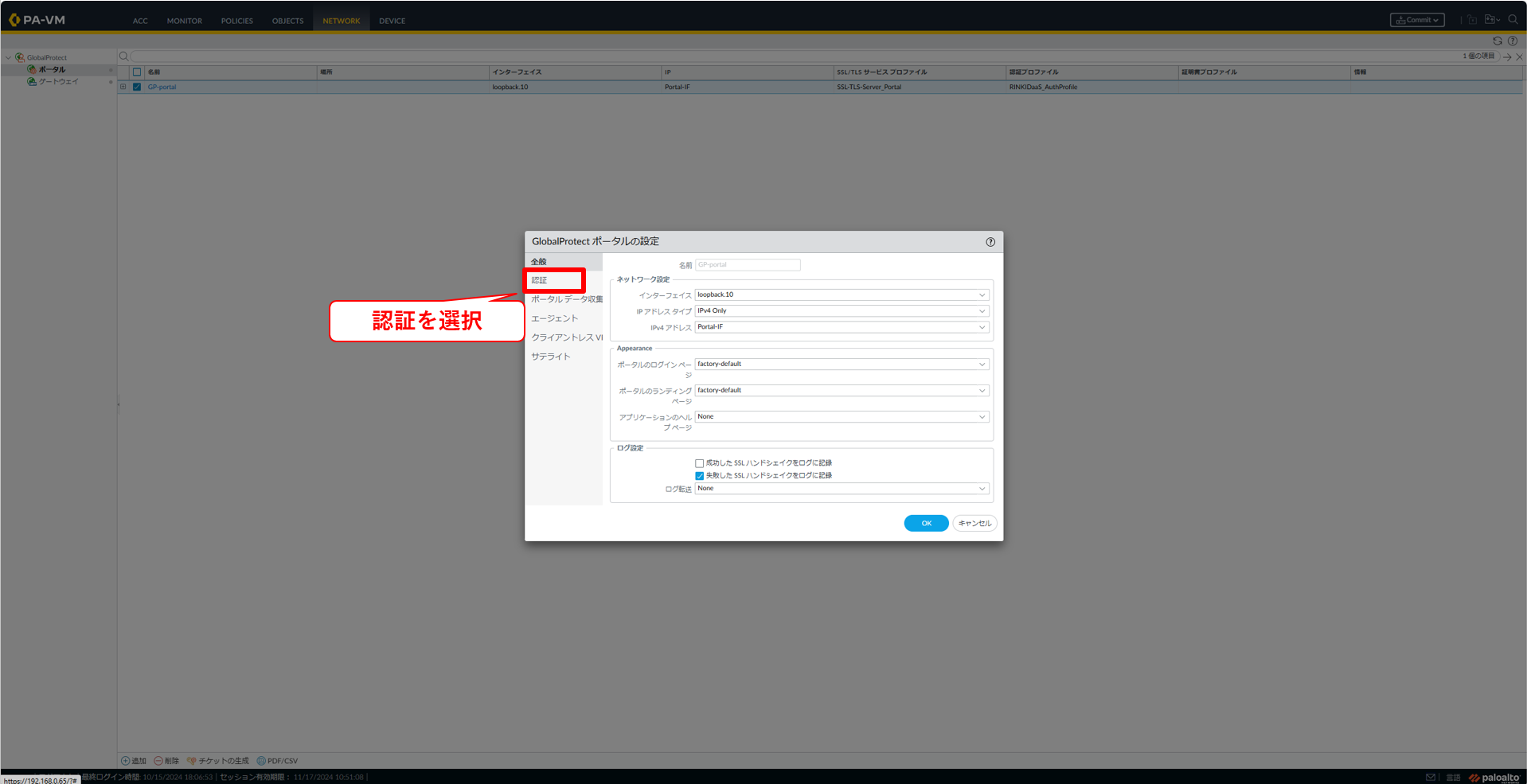
Task: Select the ポータル データ収集 tab
Action: [x=567, y=299]
